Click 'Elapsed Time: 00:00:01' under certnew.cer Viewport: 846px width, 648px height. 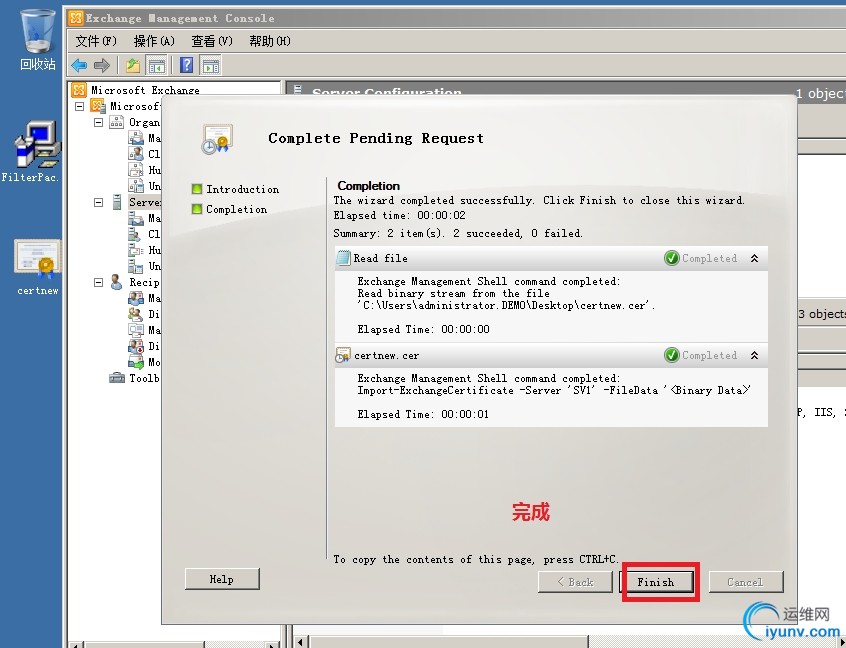(x=423, y=414)
